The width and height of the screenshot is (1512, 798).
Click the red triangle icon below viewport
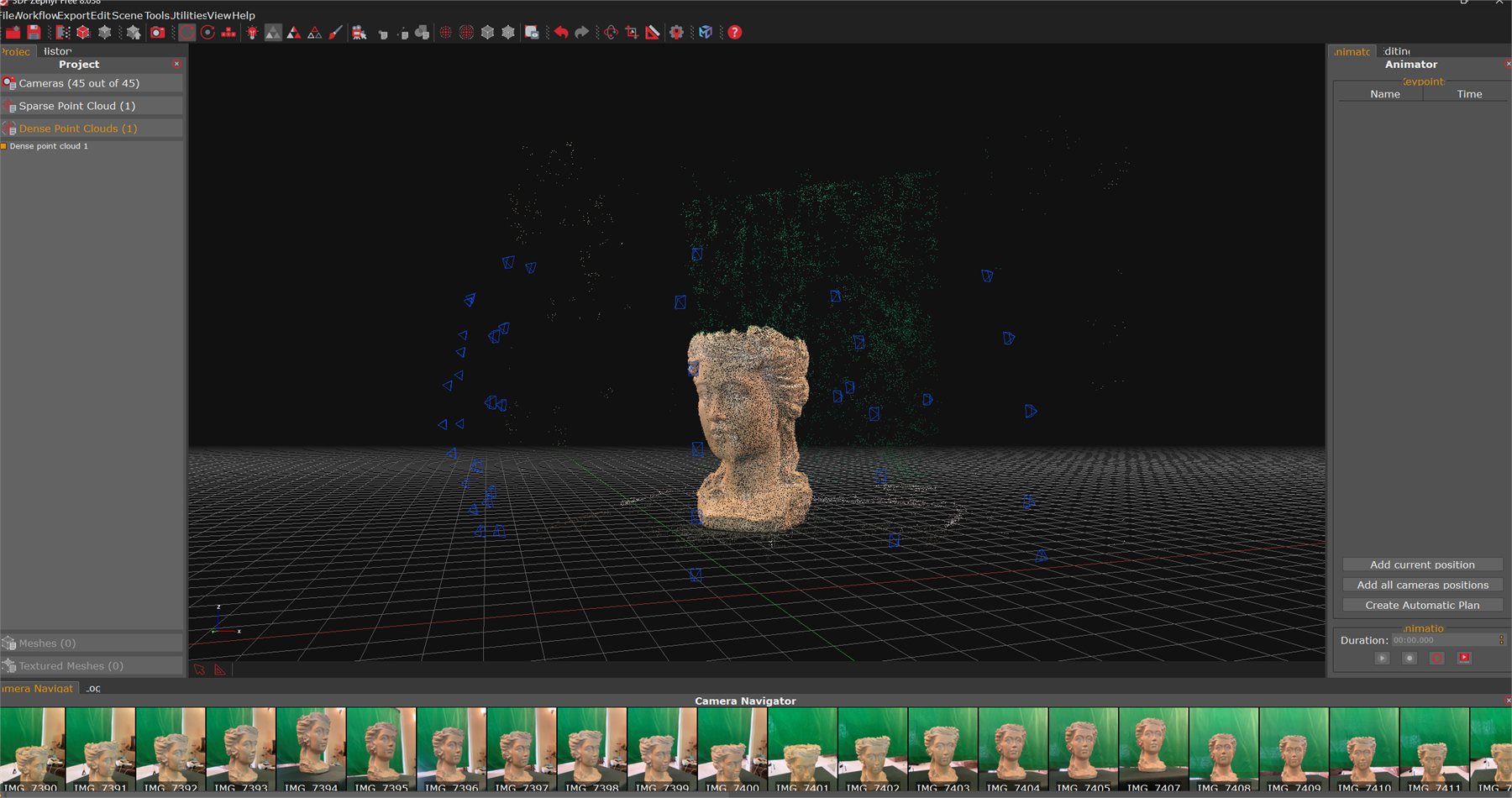pos(220,669)
